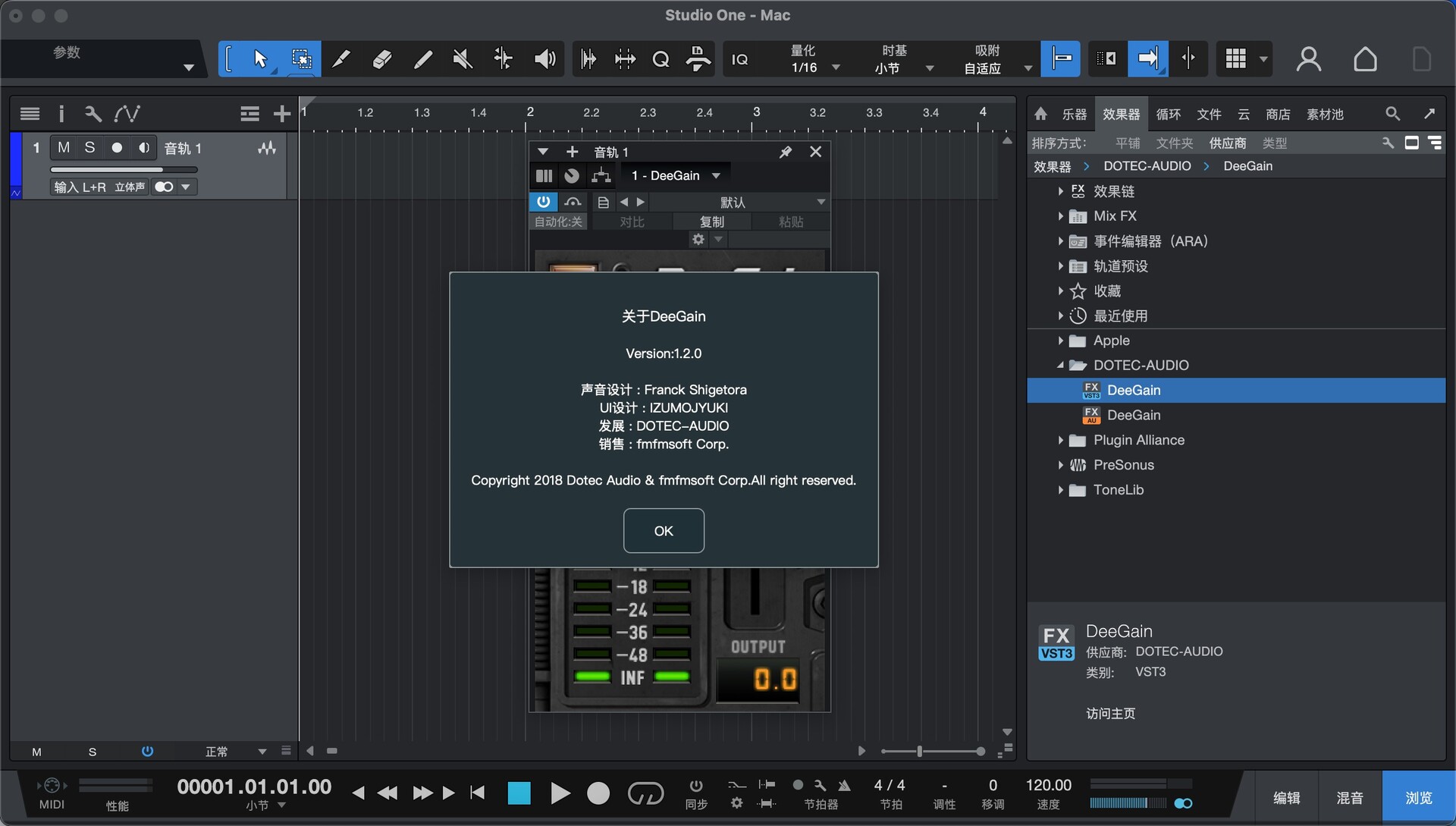Open the IQ quantize panel
The image size is (1456, 826).
click(x=739, y=59)
